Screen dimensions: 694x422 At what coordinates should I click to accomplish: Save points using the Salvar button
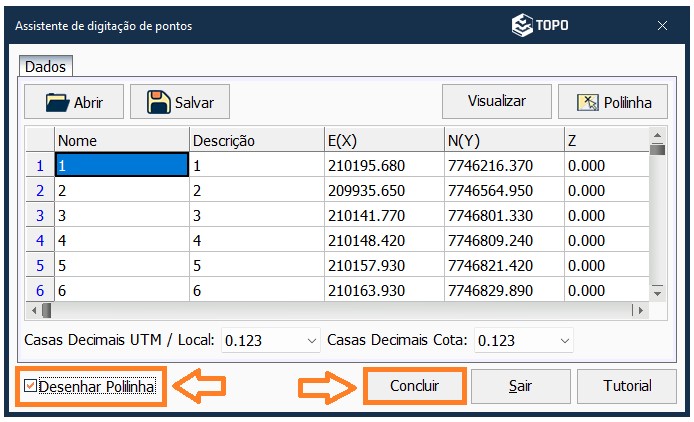tap(179, 102)
